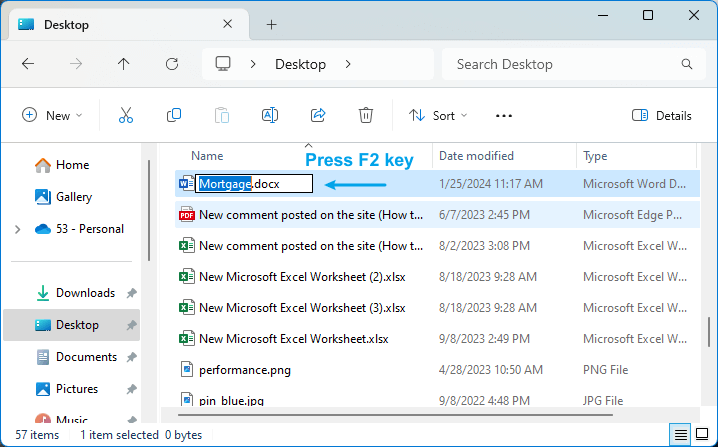This screenshot has width=718, height=447.
Task: Open the See more ellipsis menu
Action: pyautogui.click(x=504, y=115)
